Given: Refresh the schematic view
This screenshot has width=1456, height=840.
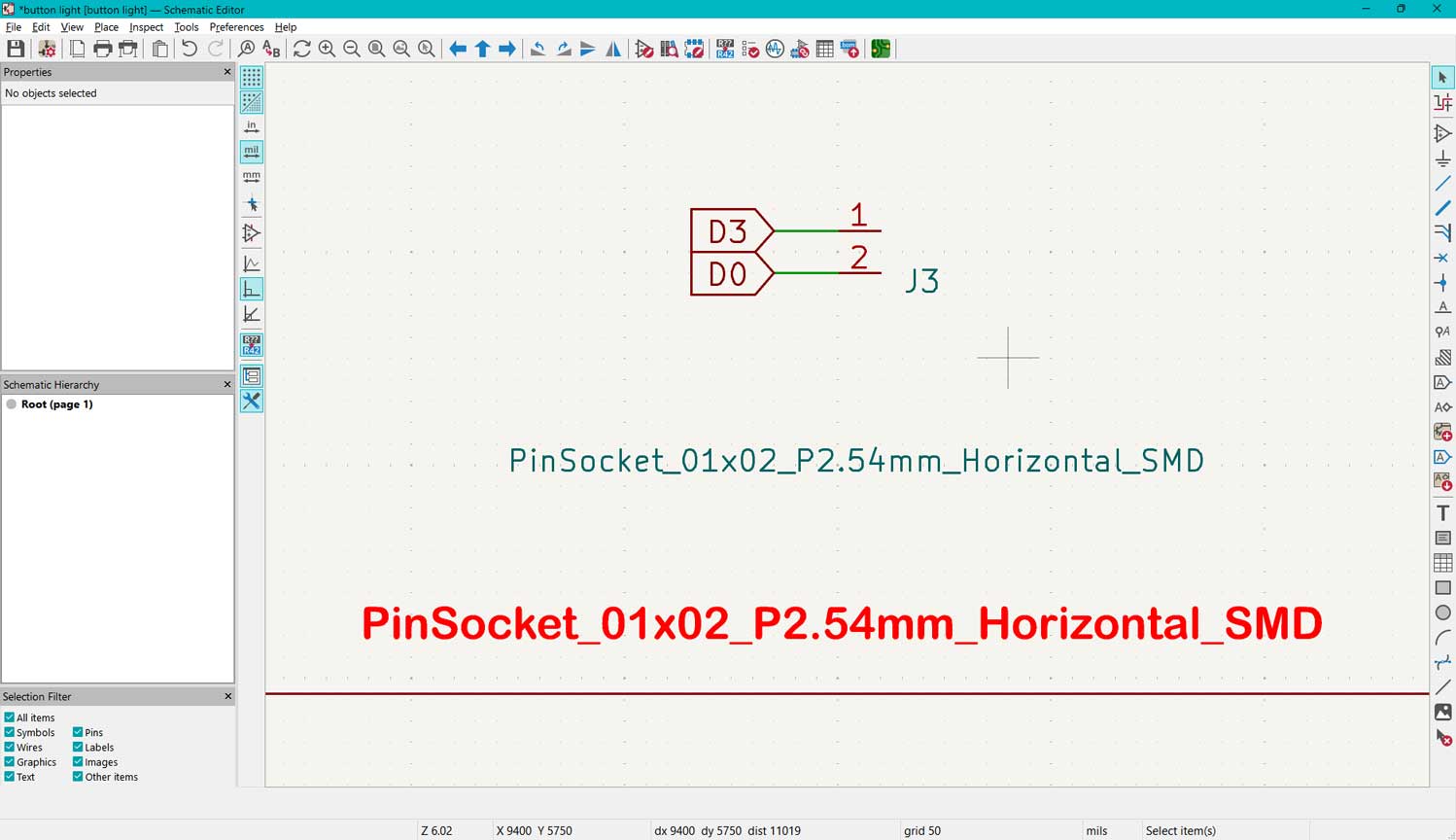Looking at the screenshot, I should click(302, 49).
